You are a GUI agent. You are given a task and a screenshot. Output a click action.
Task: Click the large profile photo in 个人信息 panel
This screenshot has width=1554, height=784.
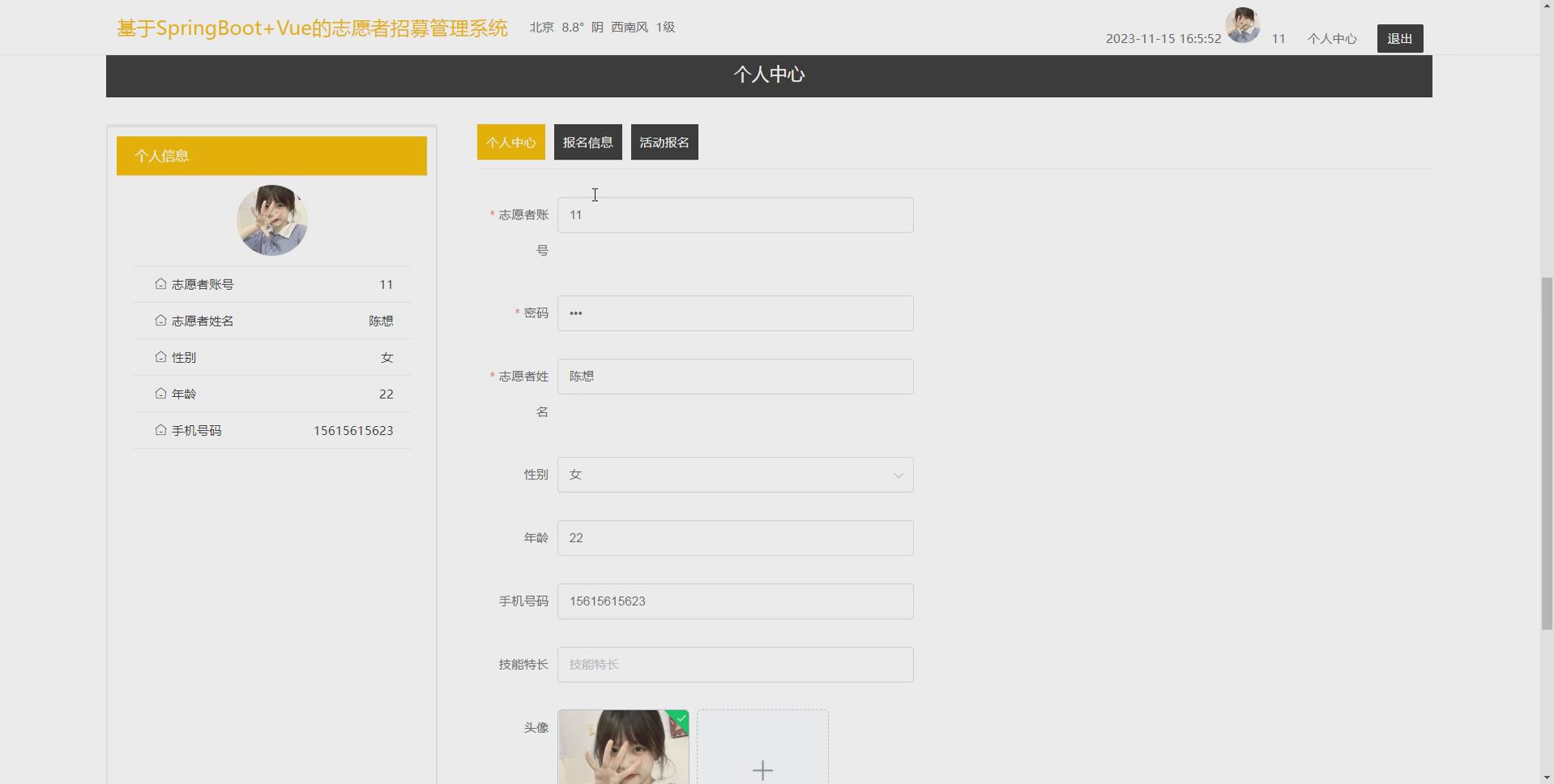(x=271, y=220)
